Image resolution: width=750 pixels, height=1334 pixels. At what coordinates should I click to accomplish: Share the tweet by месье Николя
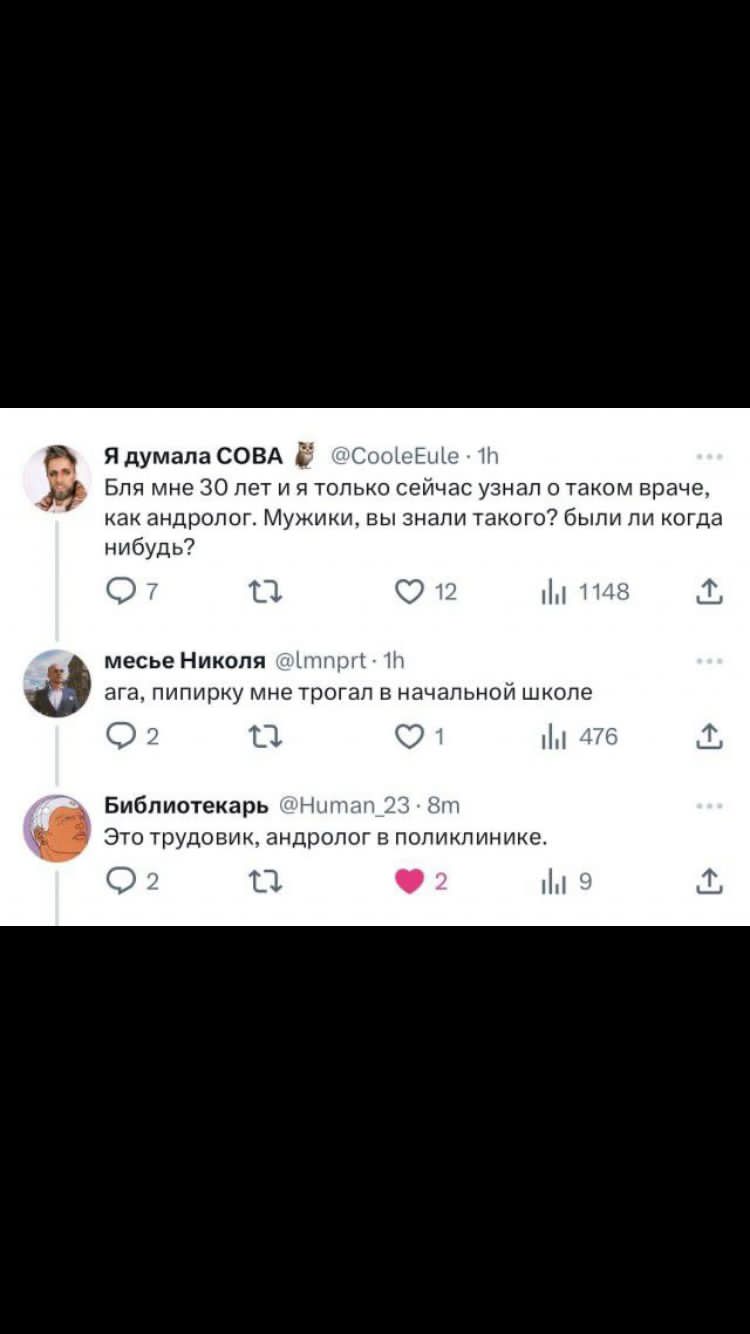[712, 737]
